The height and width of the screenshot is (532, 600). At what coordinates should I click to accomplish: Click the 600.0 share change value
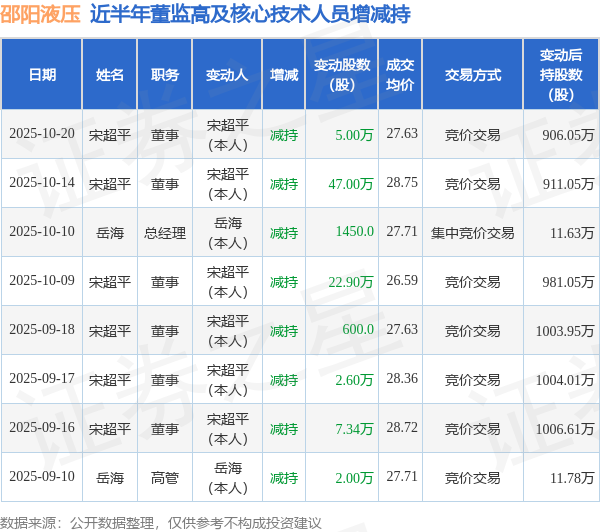tap(358, 330)
